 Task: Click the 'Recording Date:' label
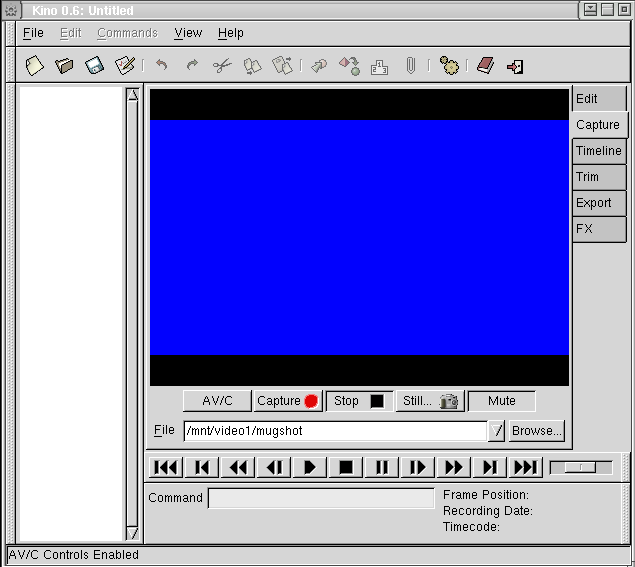(488, 511)
